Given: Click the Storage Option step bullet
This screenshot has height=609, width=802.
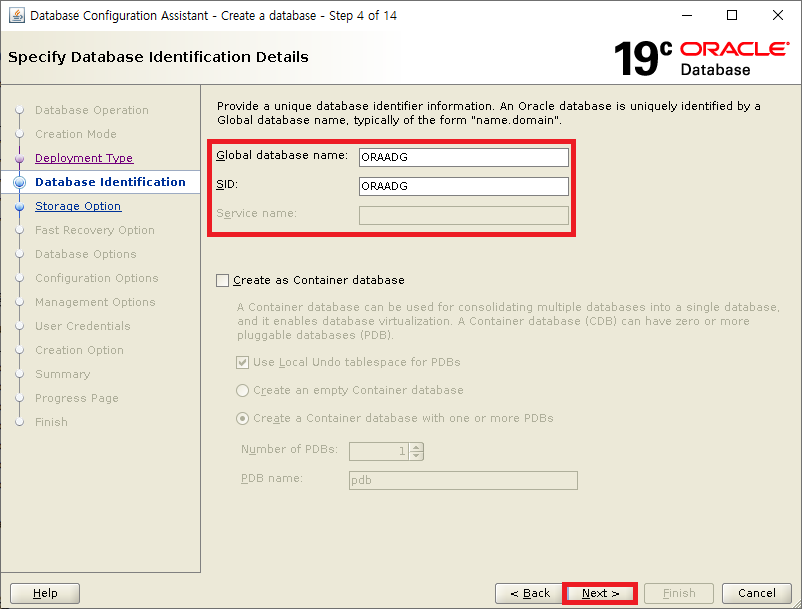Looking at the screenshot, I should click(19, 207).
